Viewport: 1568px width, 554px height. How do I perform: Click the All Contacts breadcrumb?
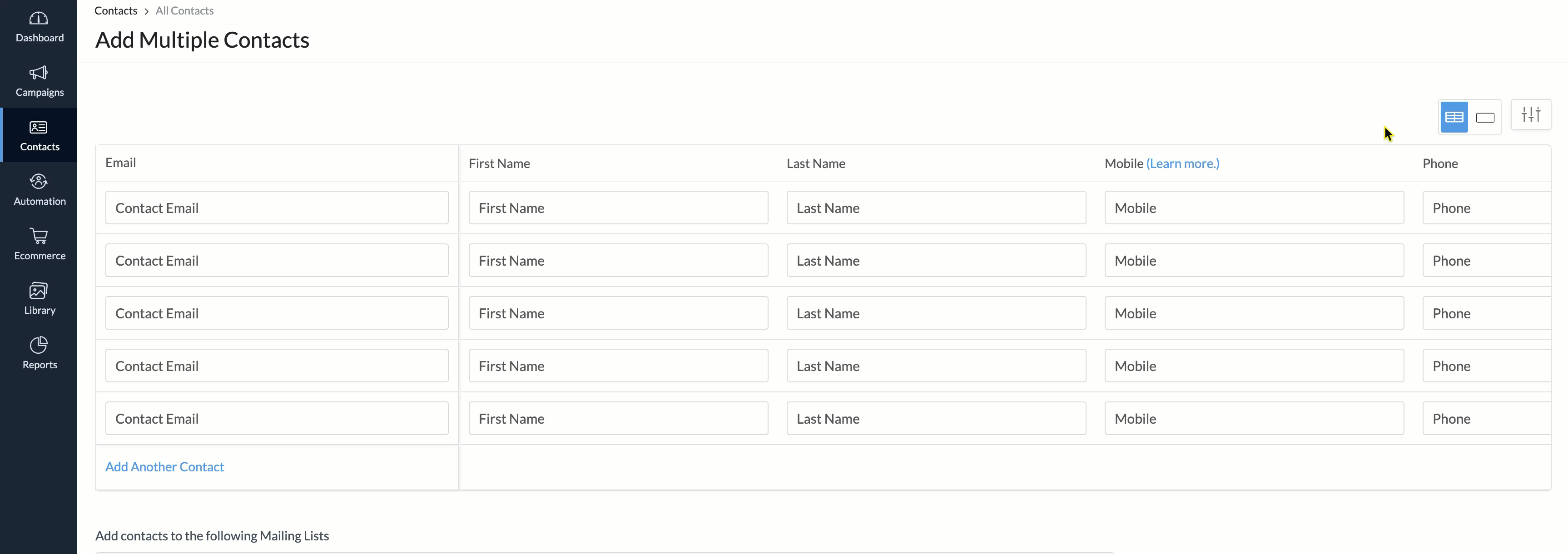pos(184,10)
